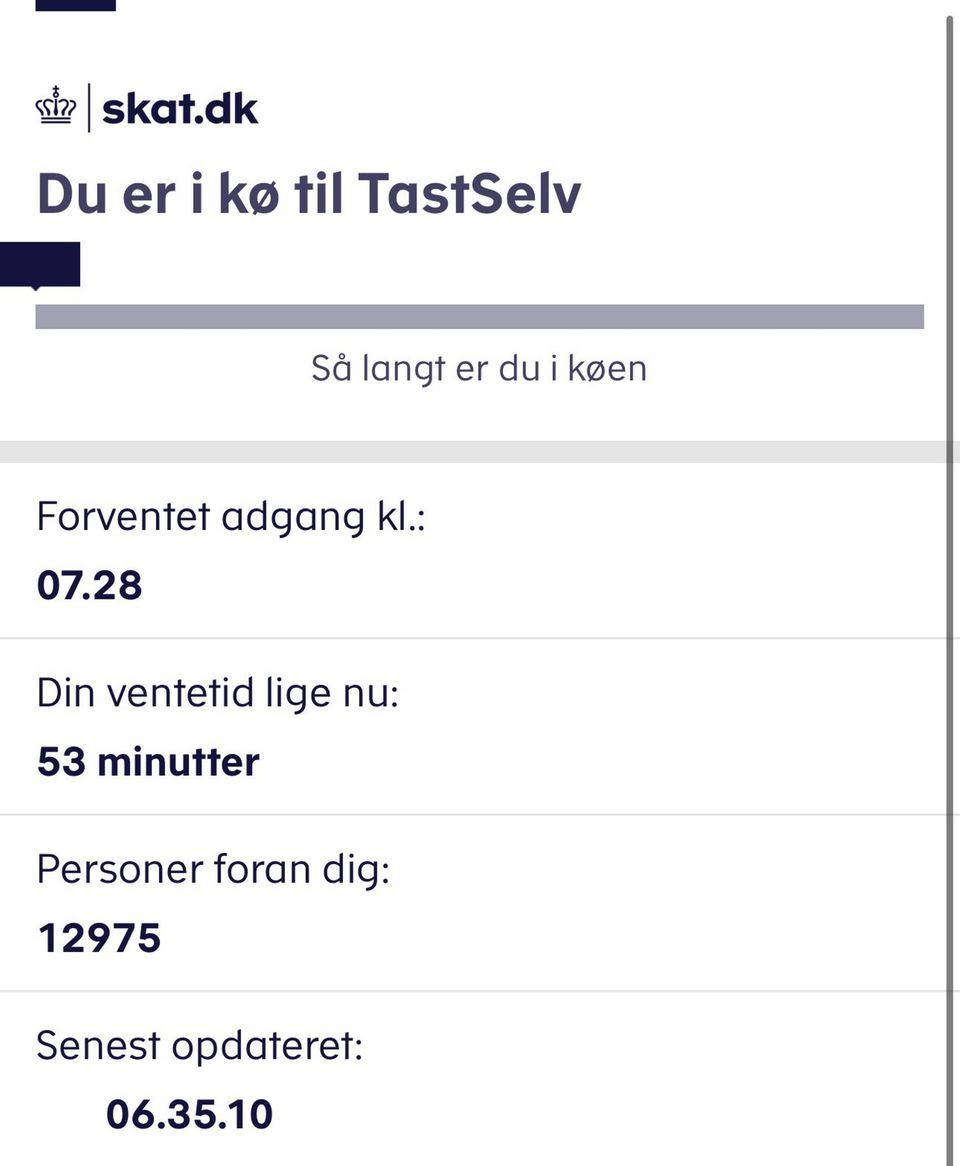
Task: Click the vertical scrollbar on the right
Action: [950, 587]
